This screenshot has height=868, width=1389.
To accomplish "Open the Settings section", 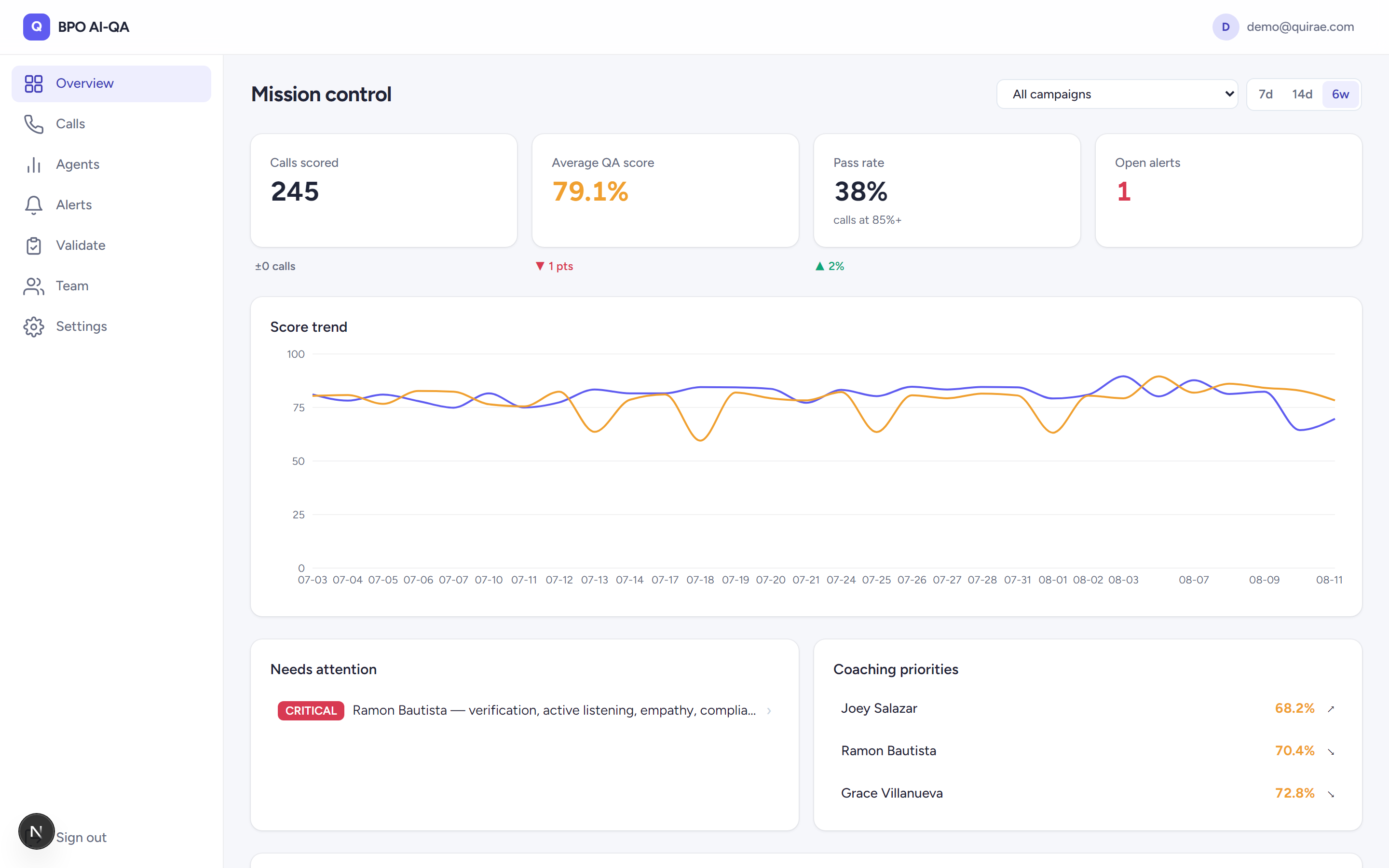I will coord(111,326).
